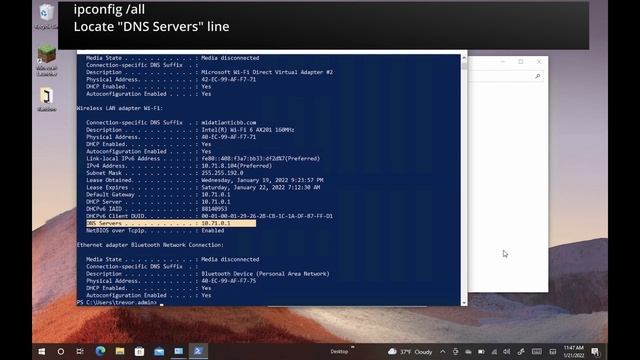Open the network status tray icon
Screen dimensions: 640x360
(494, 351)
